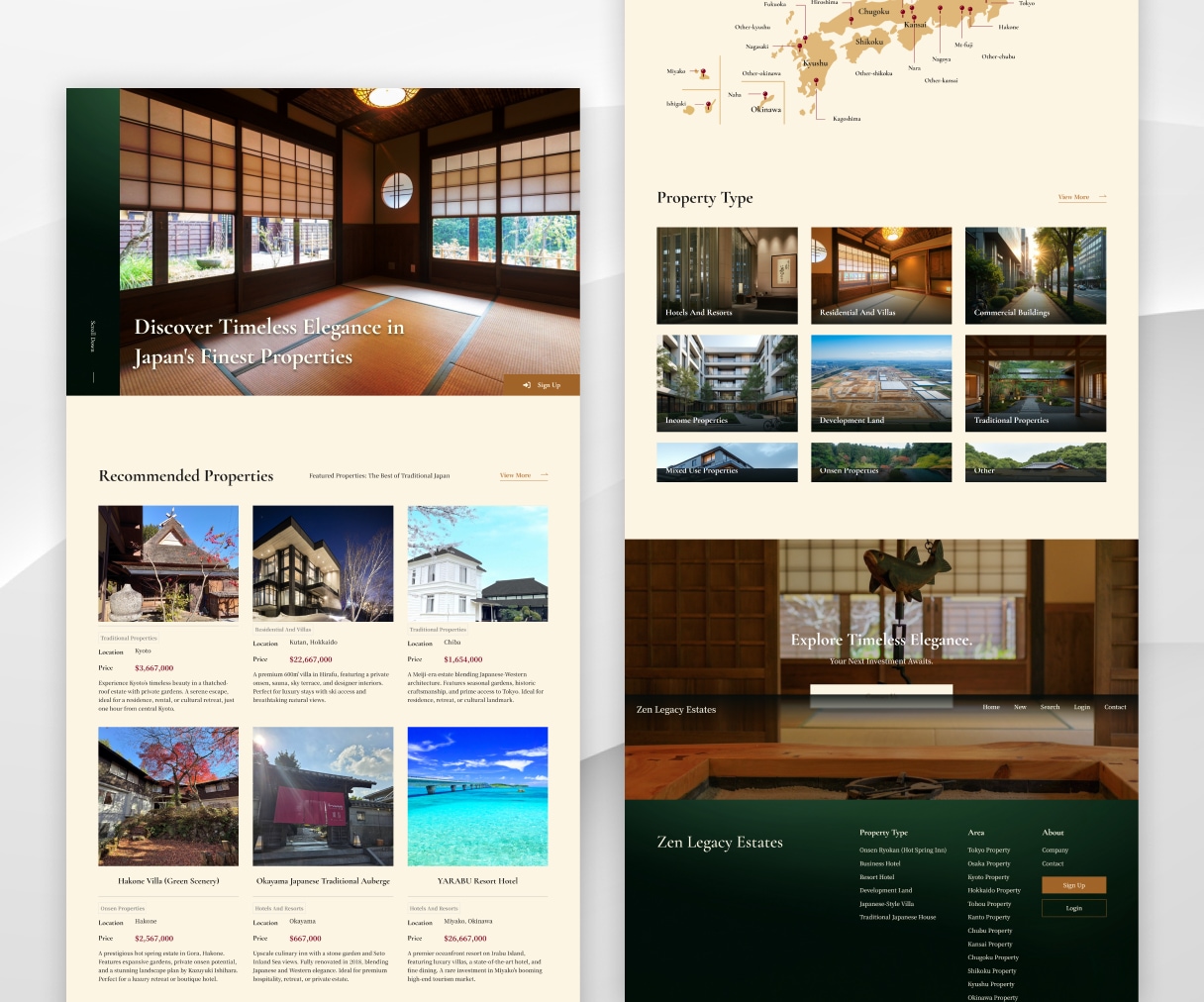
Task: Click the orange Sign Up button in footer
Action: (1074, 885)
